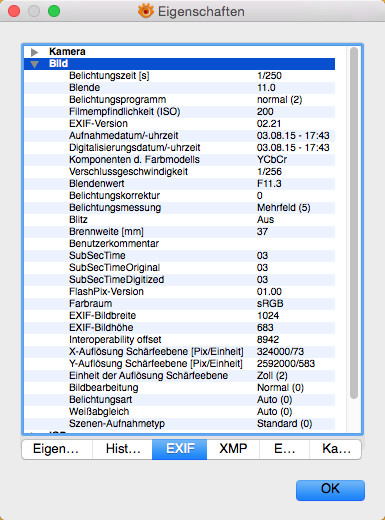Select the Aufnahmedatum/-uhrzeit row

point(179,136)
